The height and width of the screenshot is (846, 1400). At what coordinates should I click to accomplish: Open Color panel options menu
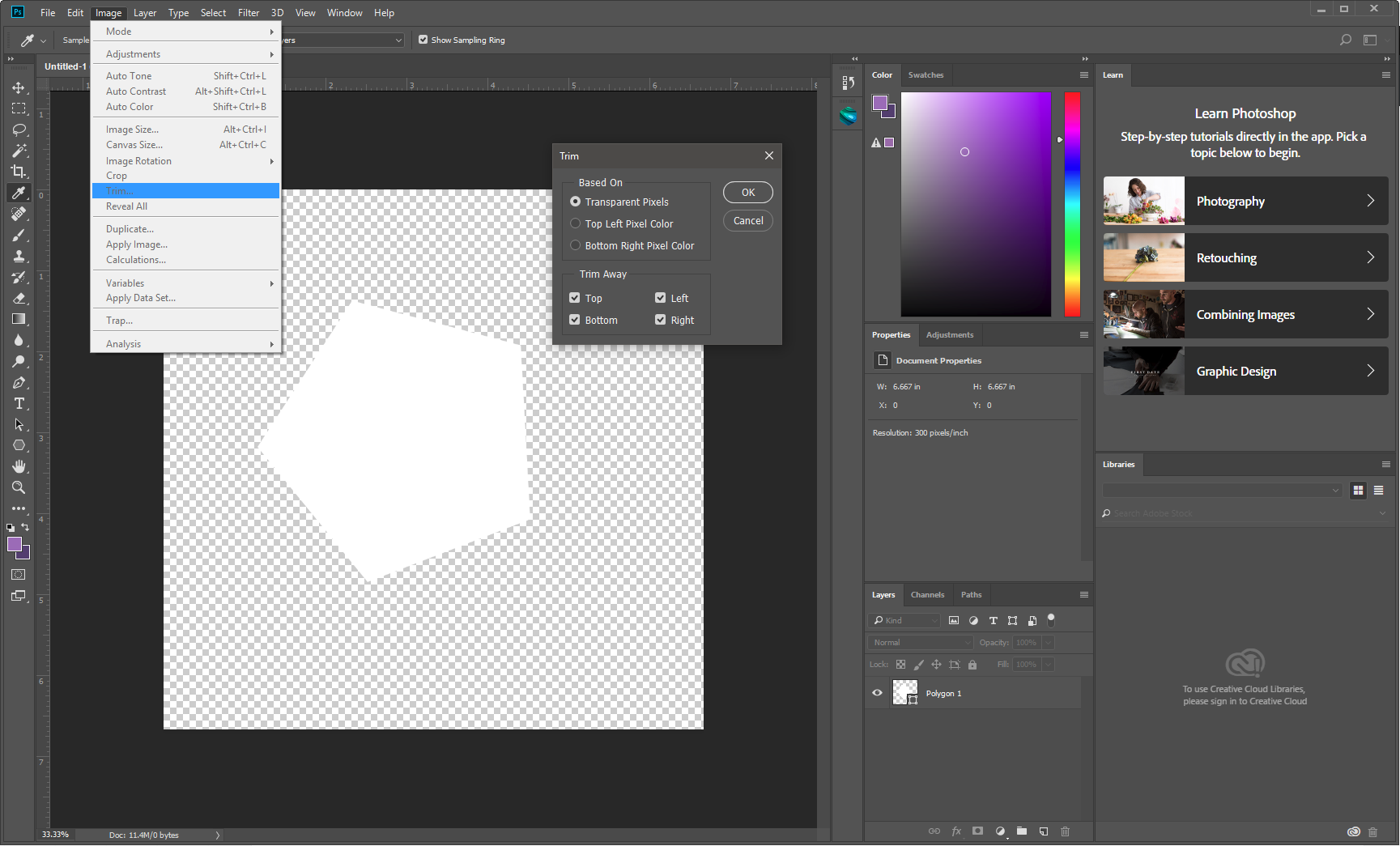[1084, 75]
